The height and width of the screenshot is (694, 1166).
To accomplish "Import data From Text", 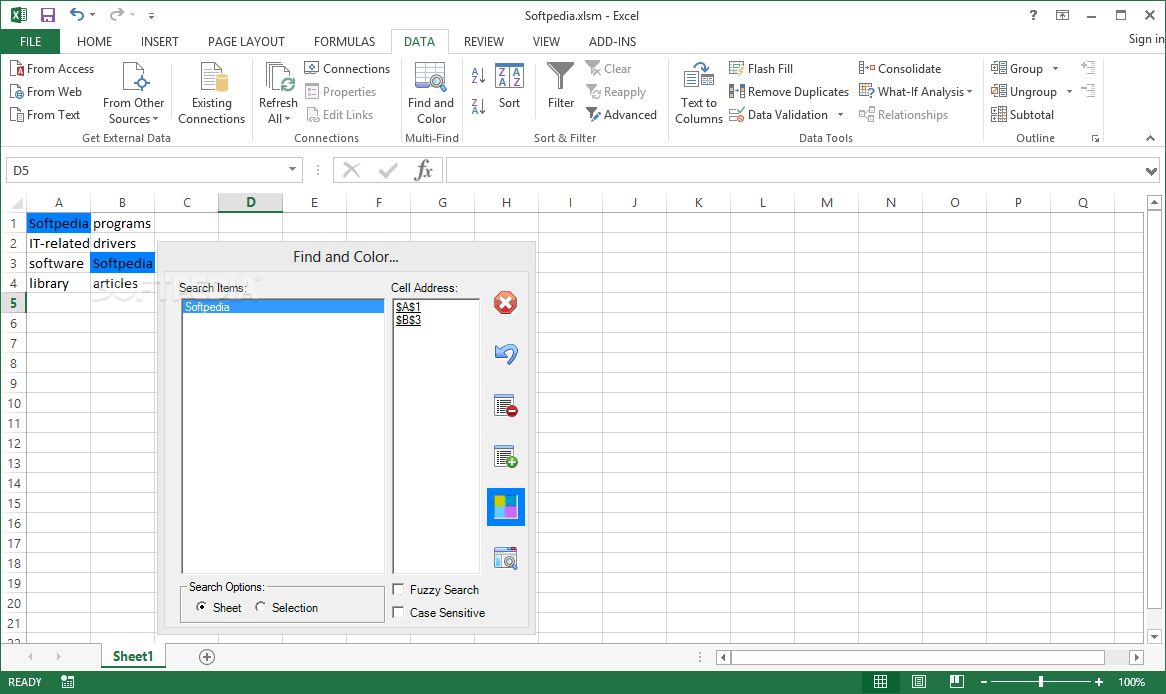I will [x=45, y=115].
